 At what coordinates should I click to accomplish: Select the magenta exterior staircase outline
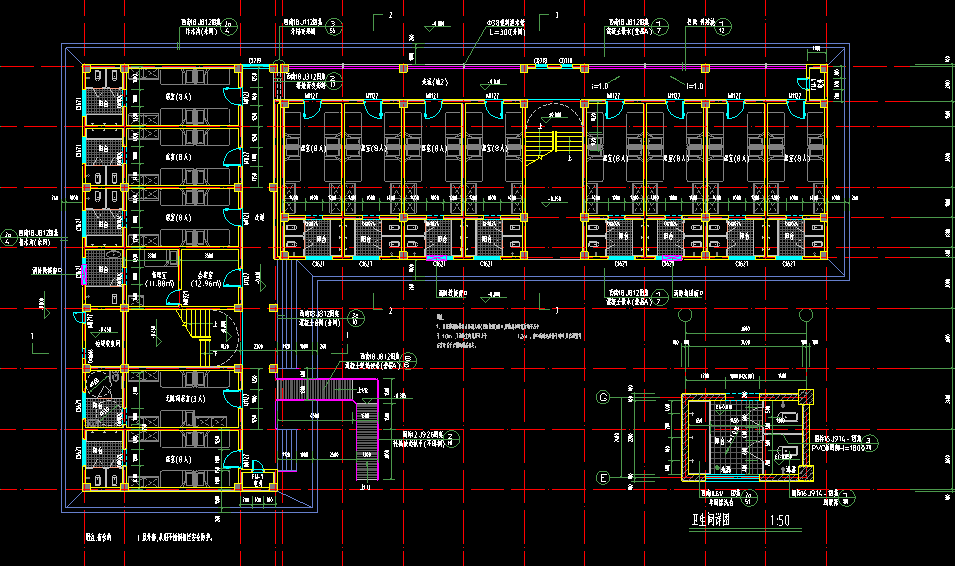pos(327,429)
